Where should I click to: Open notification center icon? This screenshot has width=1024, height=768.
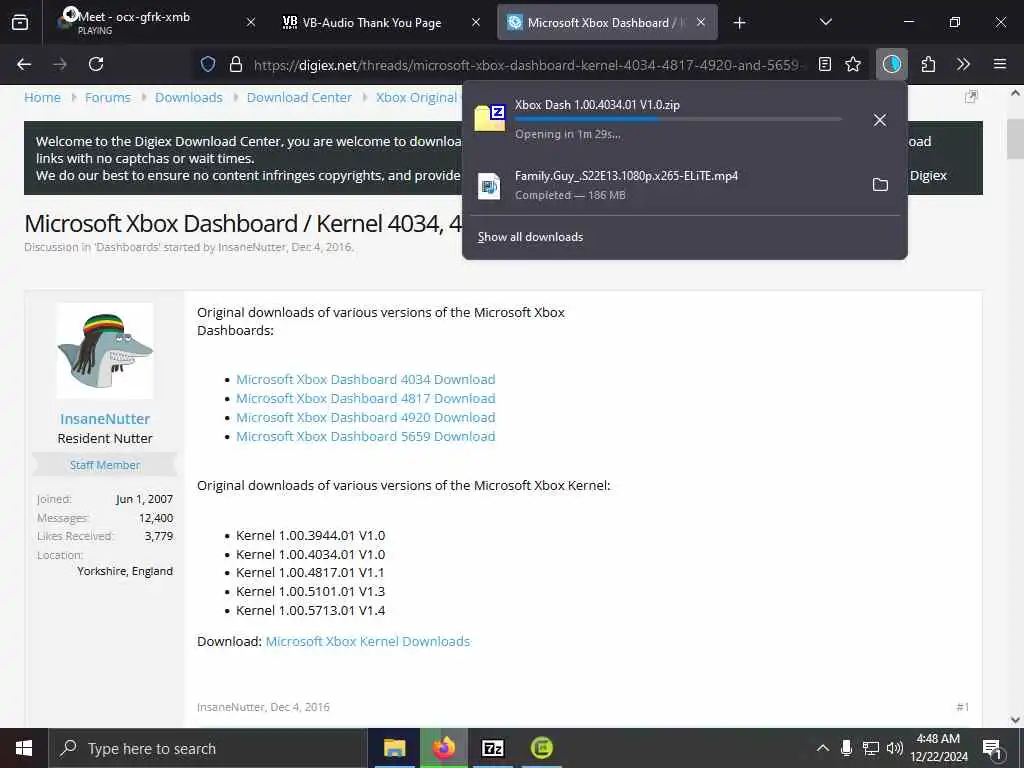[992, 748]
